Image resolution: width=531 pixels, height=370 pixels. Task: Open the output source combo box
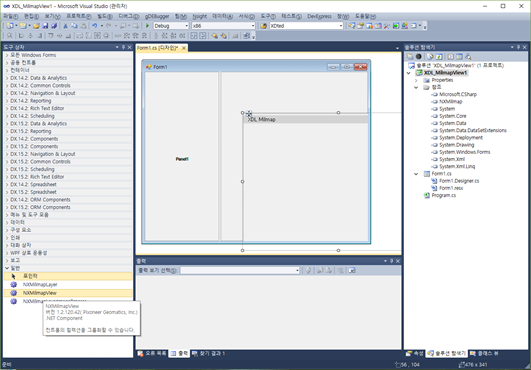240,270
